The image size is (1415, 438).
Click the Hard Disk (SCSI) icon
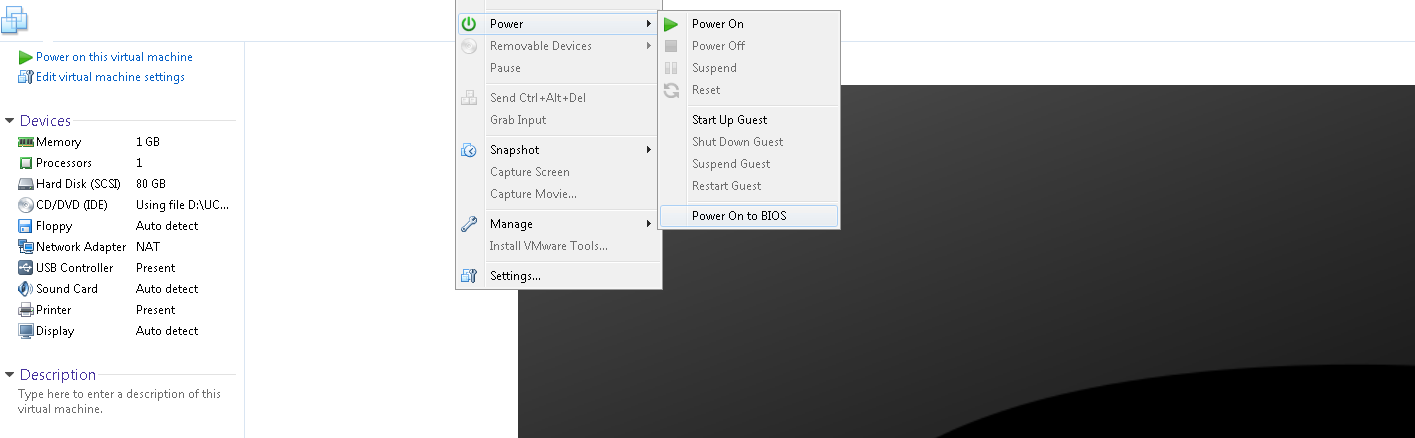pyautogui.click(x=26, y=184)
